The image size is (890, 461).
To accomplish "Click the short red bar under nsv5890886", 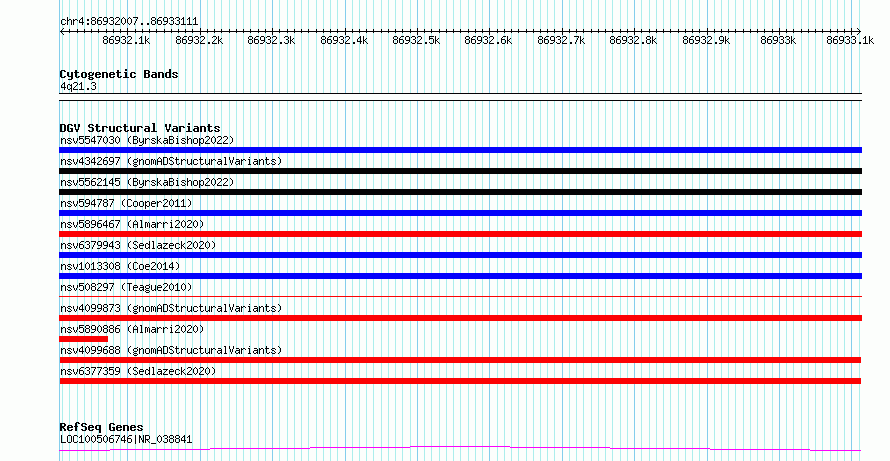I will (x=83, y=339).
